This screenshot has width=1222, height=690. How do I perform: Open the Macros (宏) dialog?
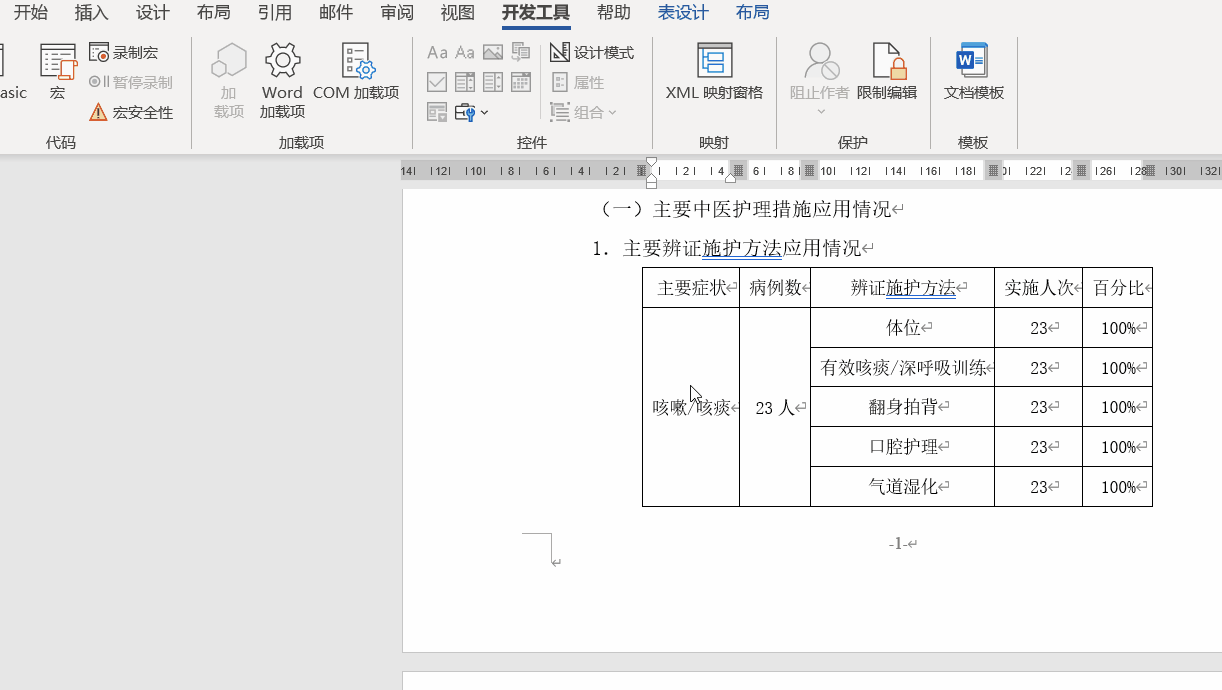click(x=58, y=72)
